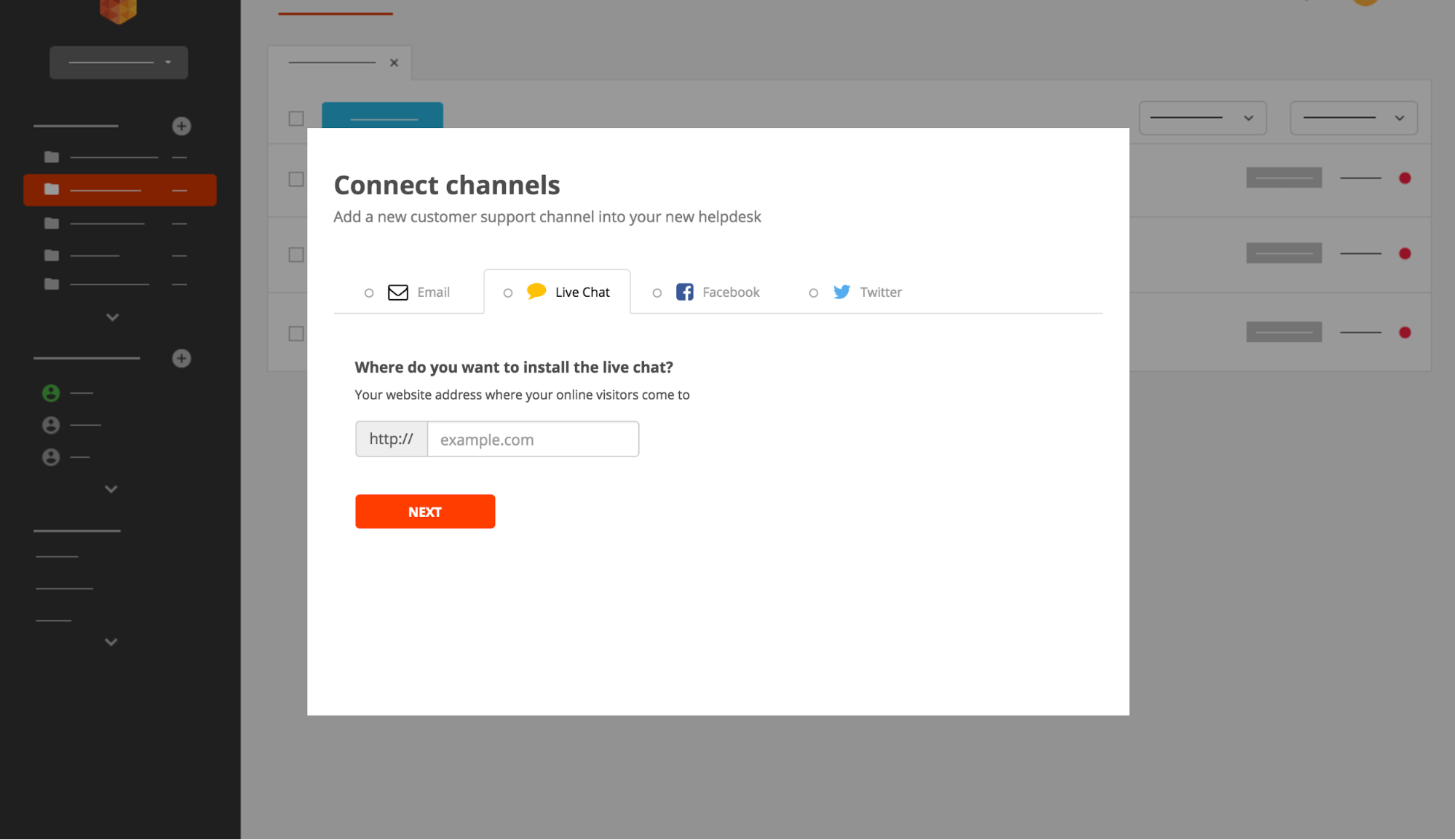Expand the folders list chevron in sidebar

tap(112, 317)
